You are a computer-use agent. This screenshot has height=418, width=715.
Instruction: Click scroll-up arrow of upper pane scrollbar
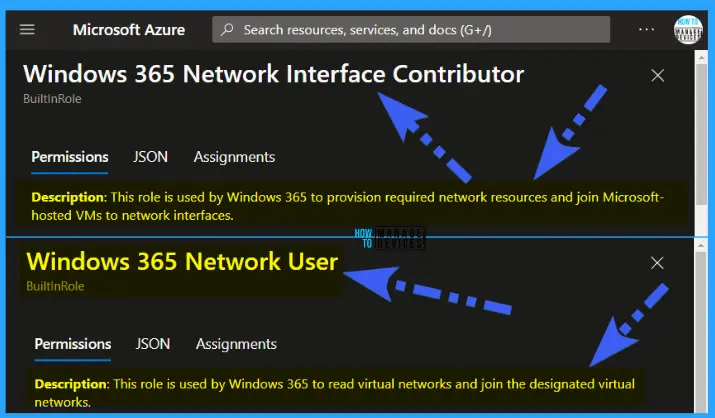[701, 57]
